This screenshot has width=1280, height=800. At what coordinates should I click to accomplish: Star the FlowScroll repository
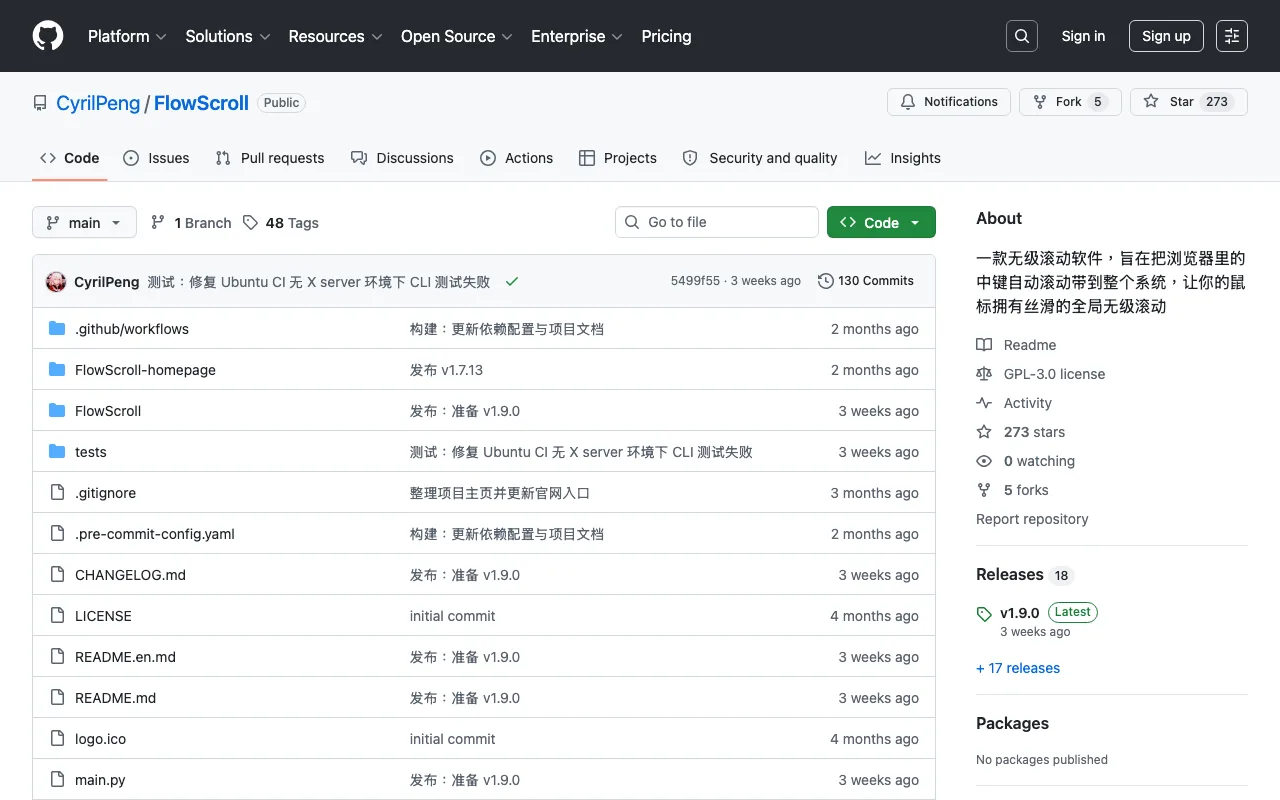(1189, 102)
